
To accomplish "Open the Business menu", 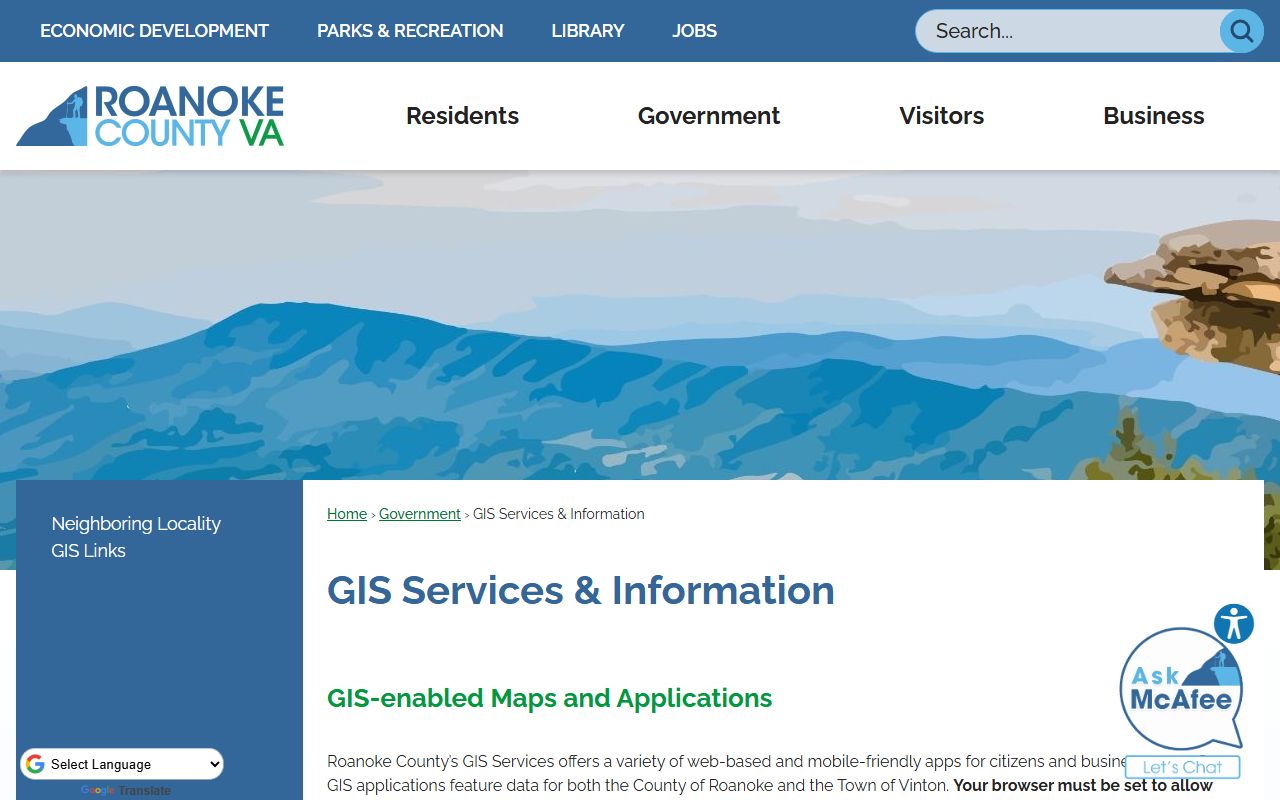I will [x=1153, y=116].
